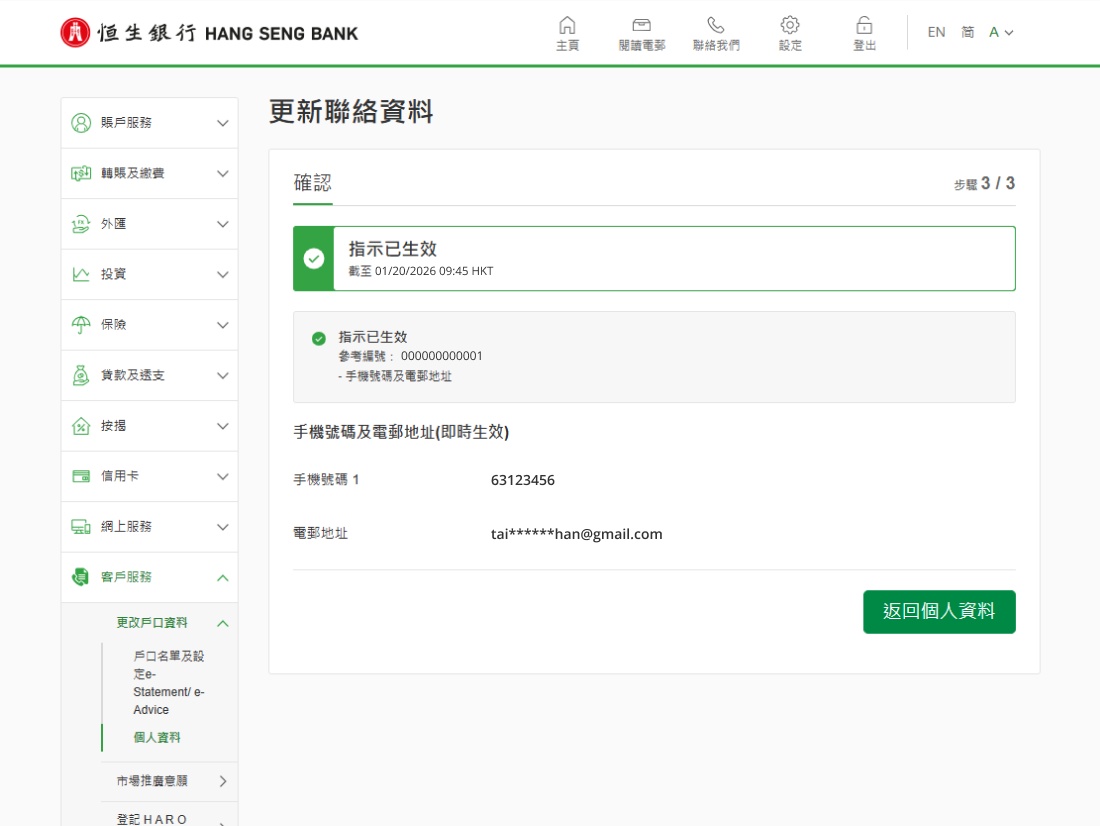Viewport: 1100px width, 826px height.
Task: Switch language to EN
Action: [936, 32]
